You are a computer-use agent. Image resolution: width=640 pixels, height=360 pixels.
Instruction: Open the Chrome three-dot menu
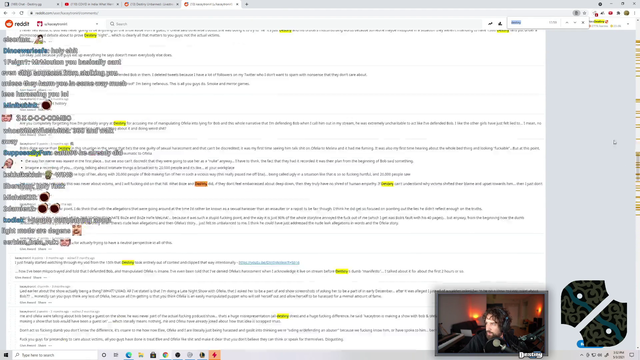coord(635,13)
